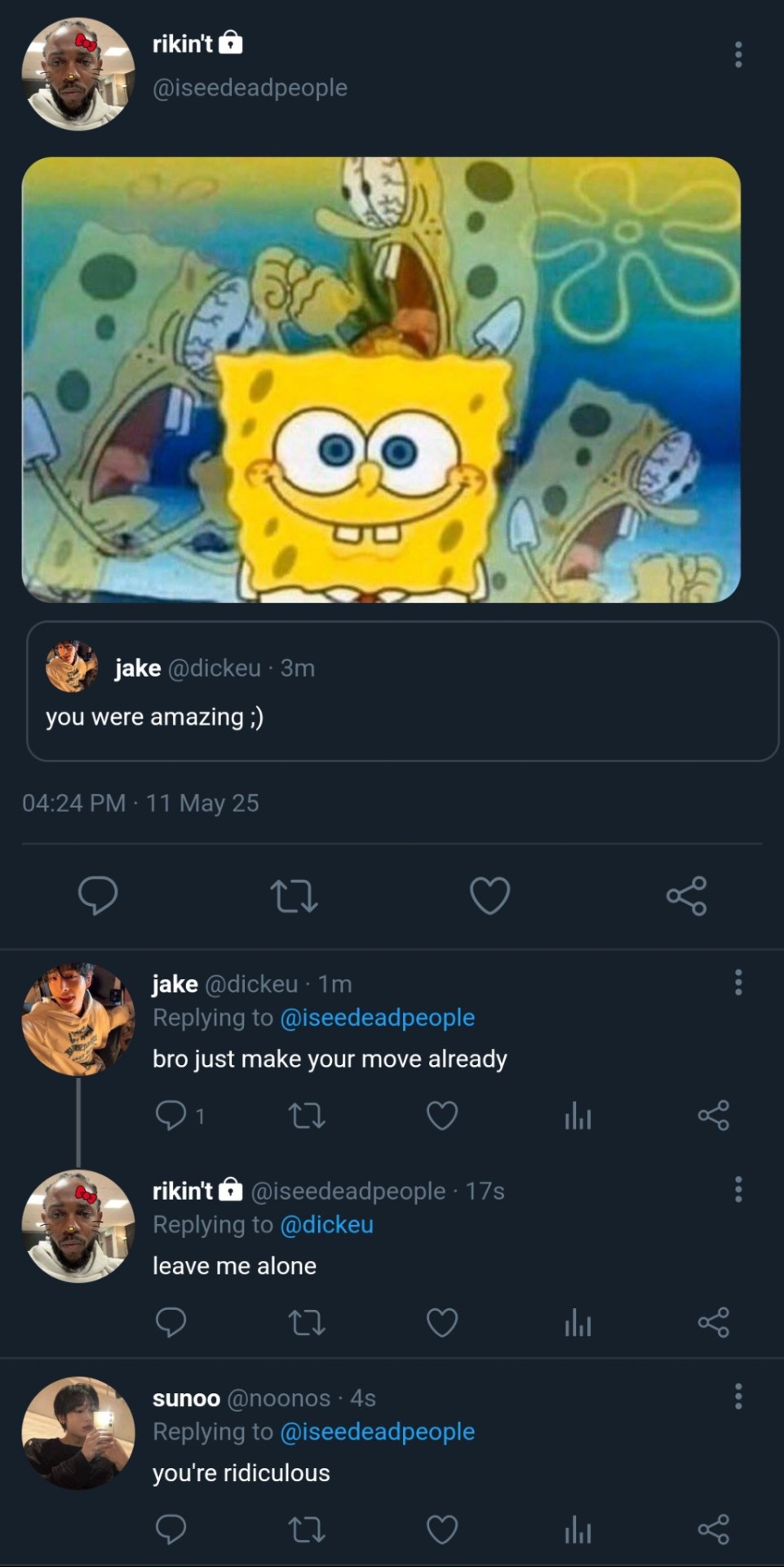Open options for 'leave me alone' reply
This screenshot has width=784, height=1567.
737,1190
